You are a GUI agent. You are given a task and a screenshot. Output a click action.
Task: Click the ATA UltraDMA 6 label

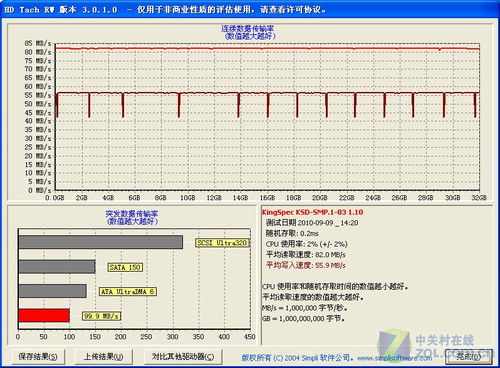coord(128,292)
